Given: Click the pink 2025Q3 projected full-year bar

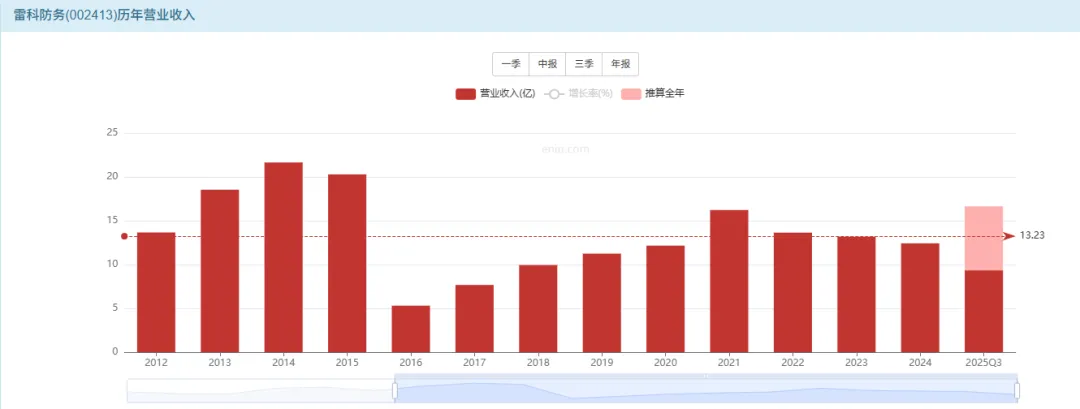Looking at the screenshot, I should (x=984, y=238).
